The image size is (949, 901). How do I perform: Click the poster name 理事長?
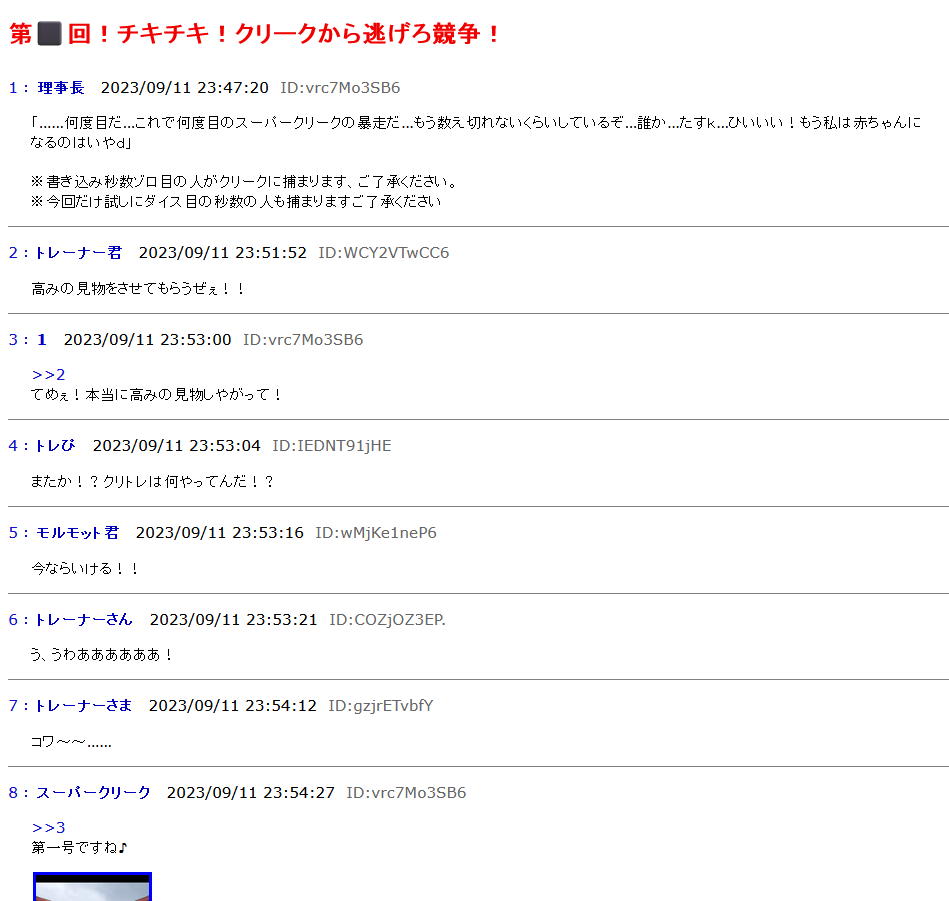tap(61, 88)
